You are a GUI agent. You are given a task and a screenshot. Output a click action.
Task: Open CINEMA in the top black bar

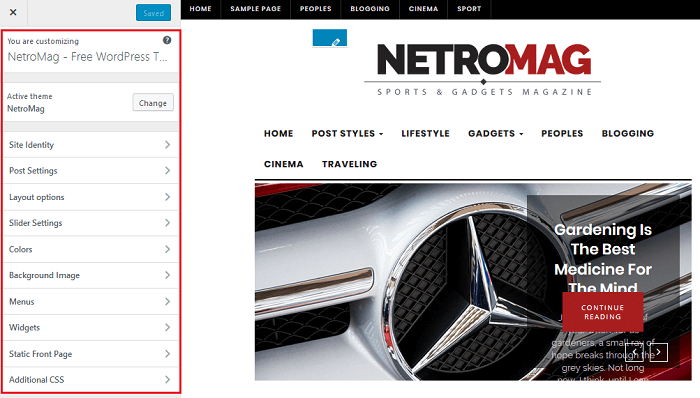423,9
